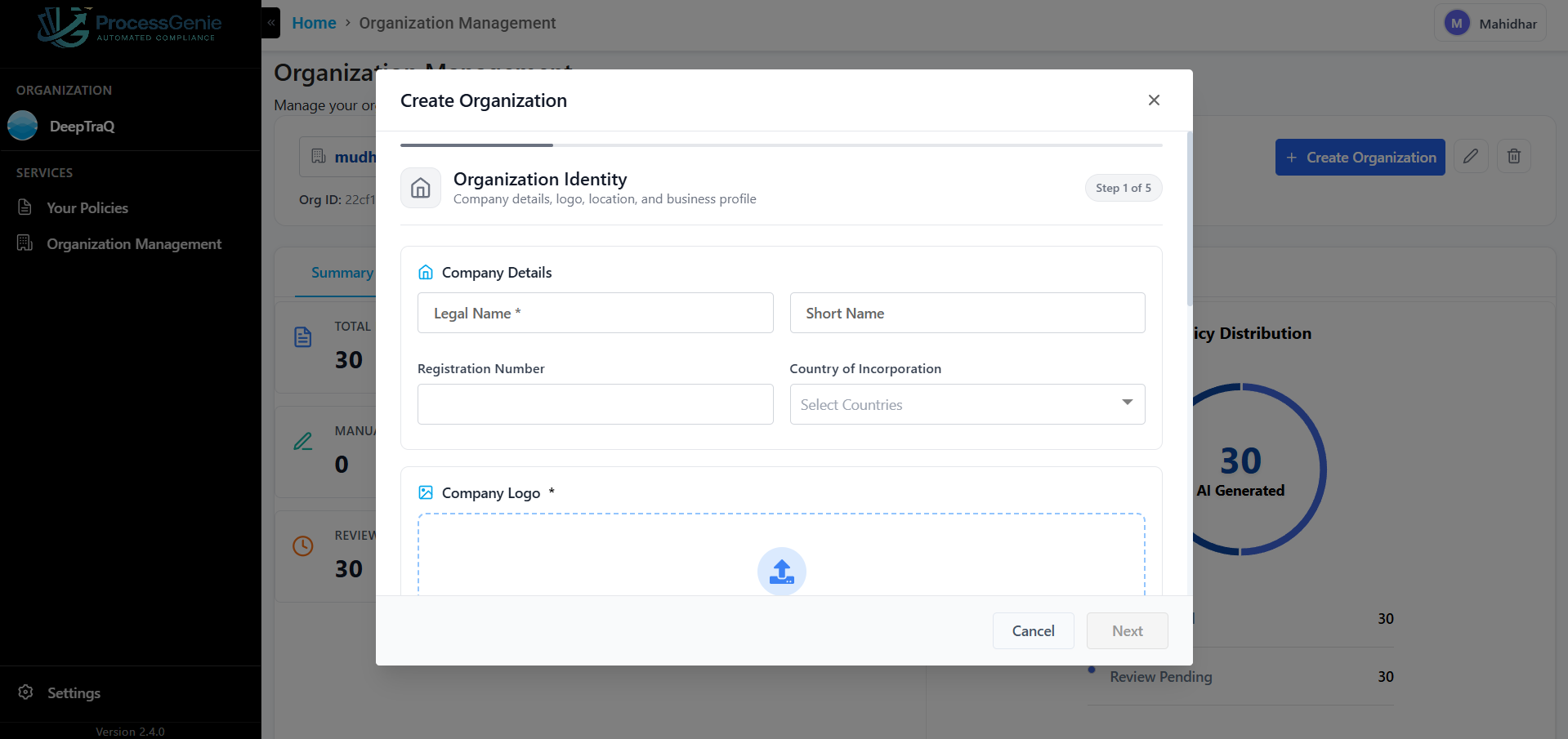Open the Country of Incorporation dropdown arrow

click(1128, 403)
